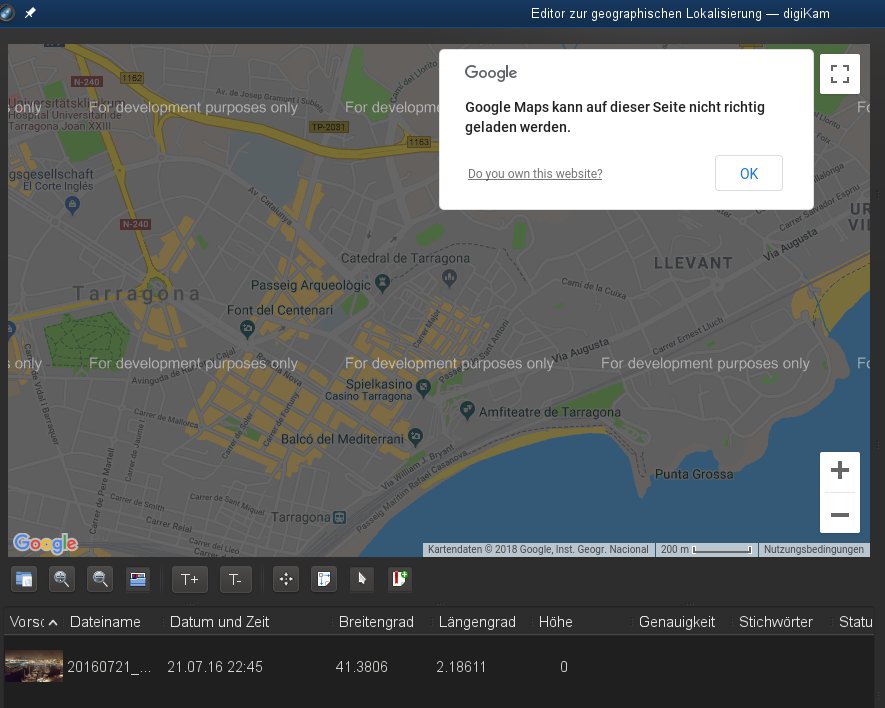885x708 pixels.
Task: Click the zoom out magnifier icon
Action: coord(100,578)
